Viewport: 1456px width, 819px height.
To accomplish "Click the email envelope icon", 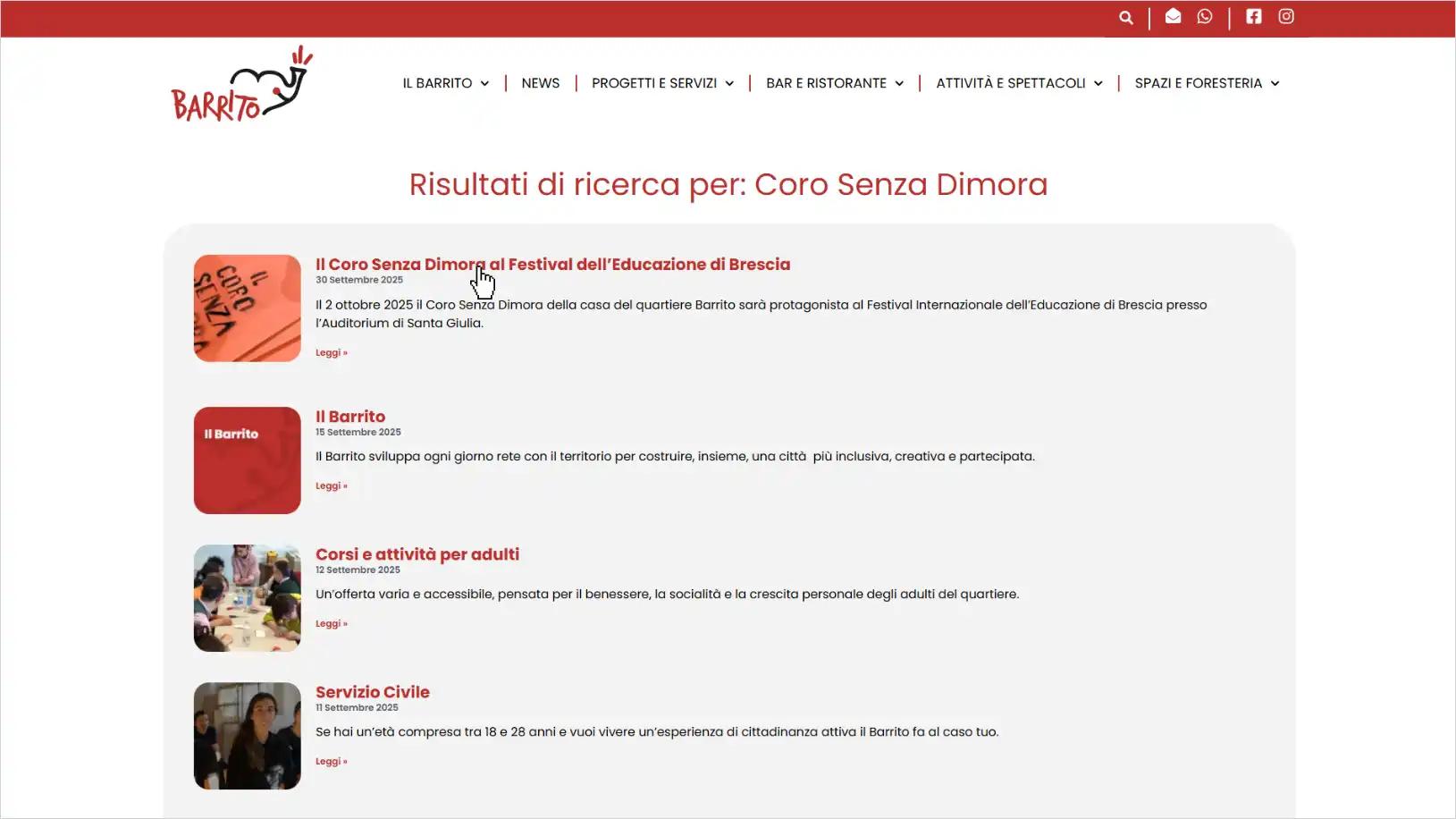I will (x=1174, y=15).
